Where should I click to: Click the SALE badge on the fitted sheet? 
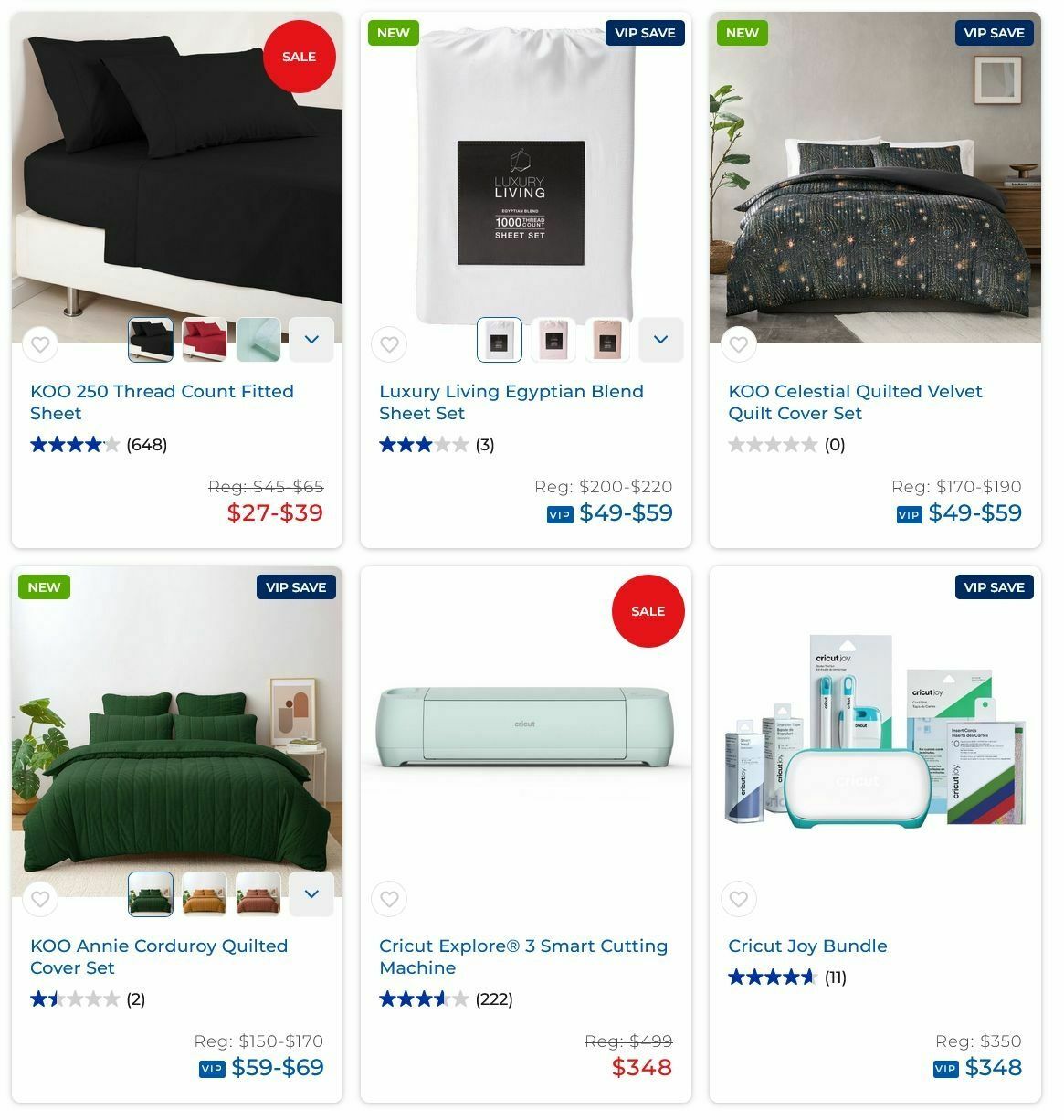[299, 57]
